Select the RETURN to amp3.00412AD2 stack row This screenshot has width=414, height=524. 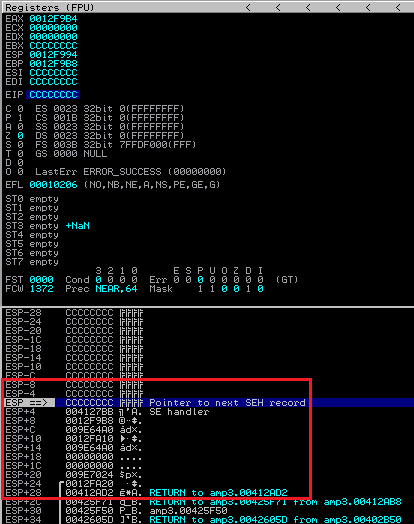(147, 493)
